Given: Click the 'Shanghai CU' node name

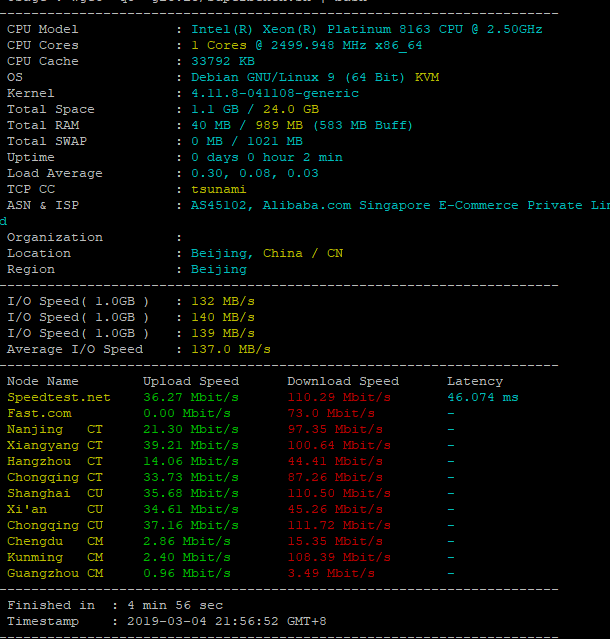Looking at the screenshot, I should pos(55,494).
